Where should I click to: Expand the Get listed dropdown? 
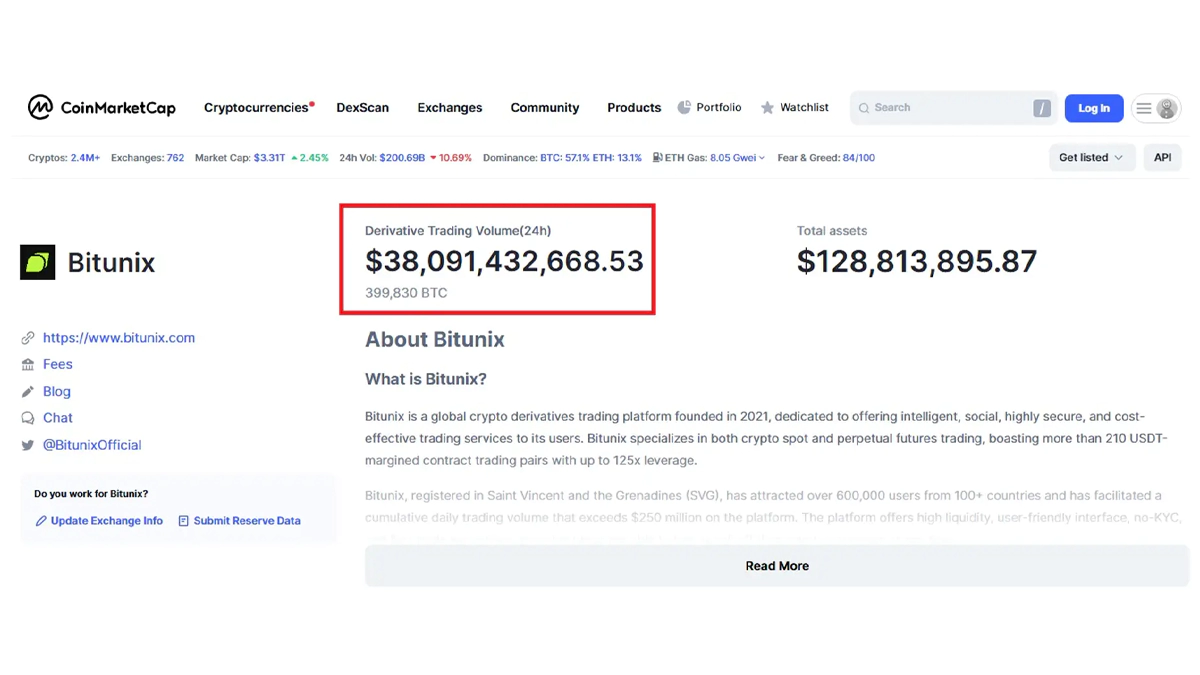[x=1091, y=158]
